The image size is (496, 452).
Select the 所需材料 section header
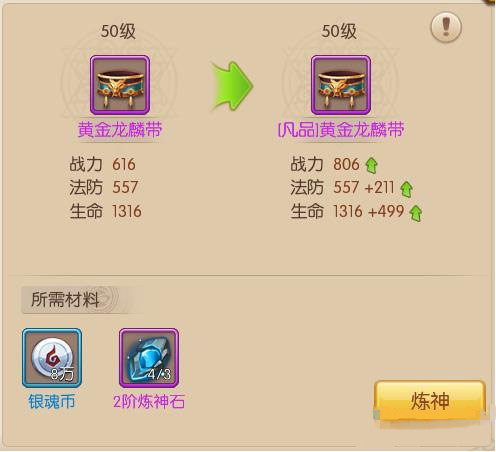click(66, 300)
